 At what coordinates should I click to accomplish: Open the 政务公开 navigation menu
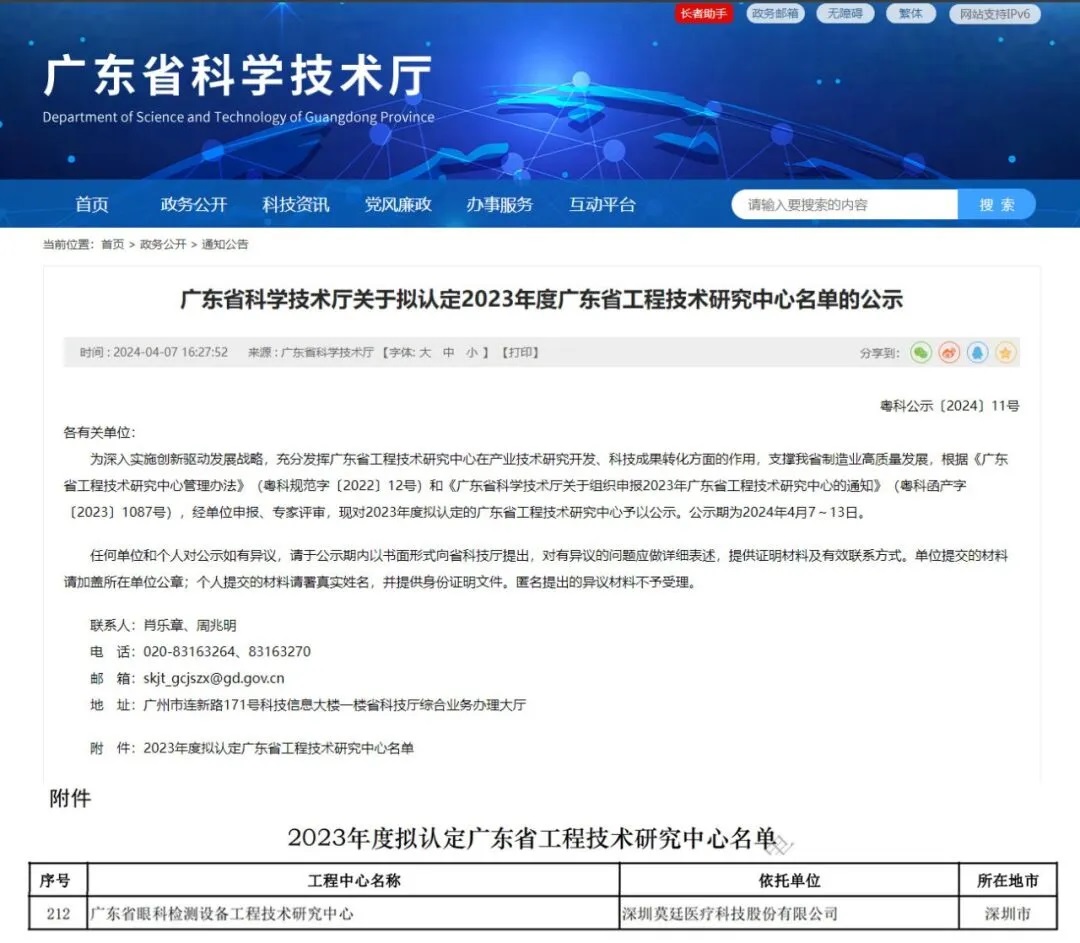coord(194,205)
